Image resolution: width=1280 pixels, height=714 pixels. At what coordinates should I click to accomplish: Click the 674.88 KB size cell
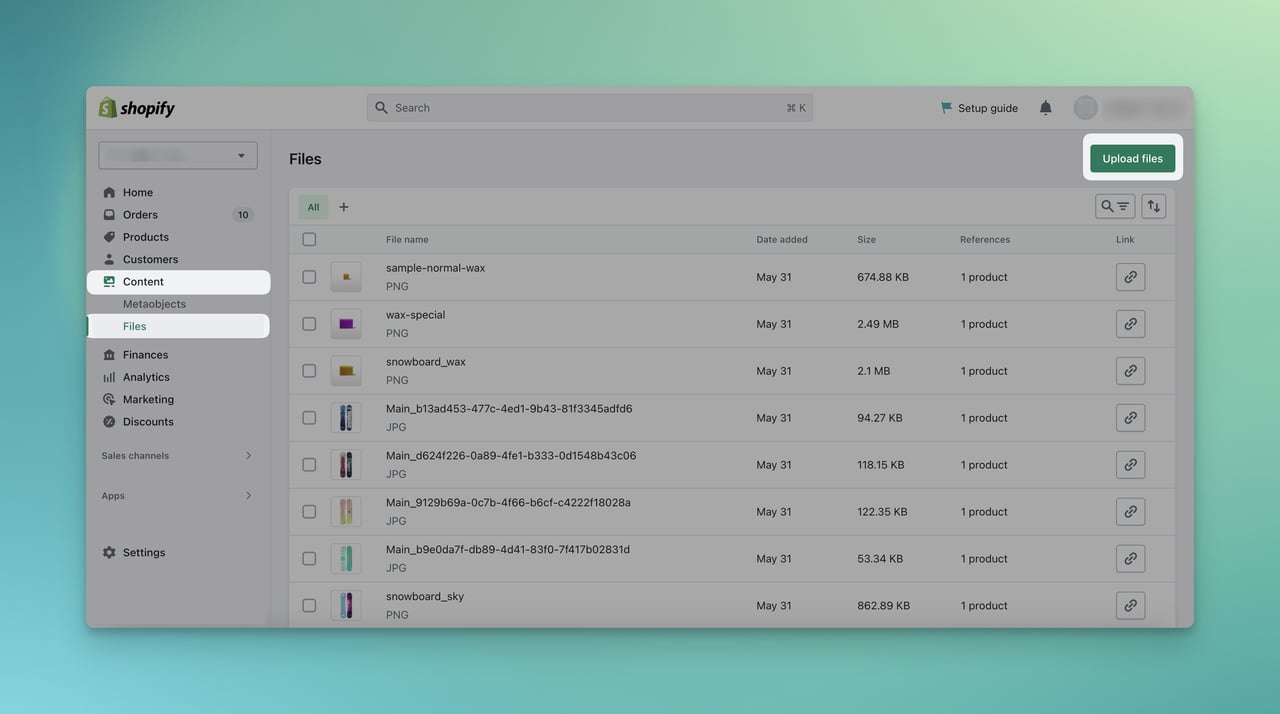pyautogui.click(x=883, y=277)
